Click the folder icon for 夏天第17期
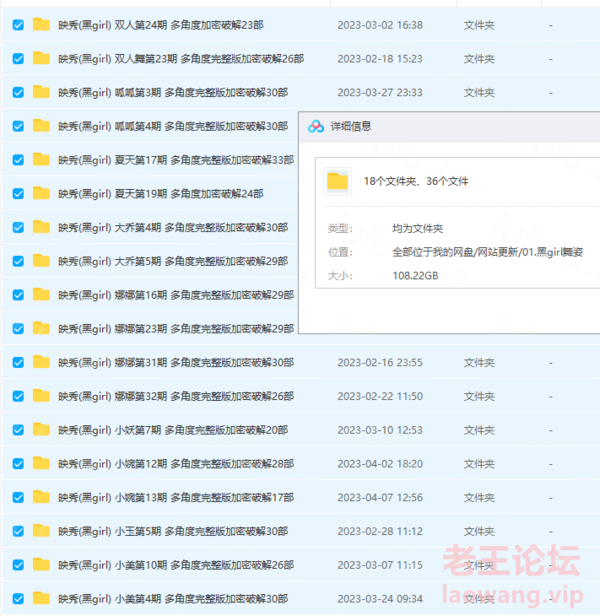 41,160
